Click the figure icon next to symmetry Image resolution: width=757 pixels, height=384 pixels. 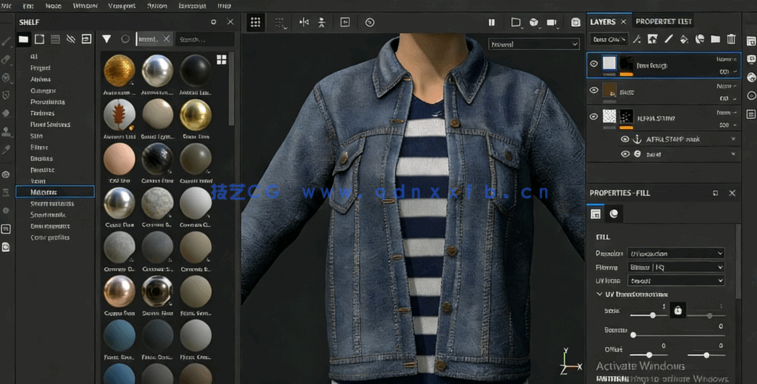tap(322, 22)
